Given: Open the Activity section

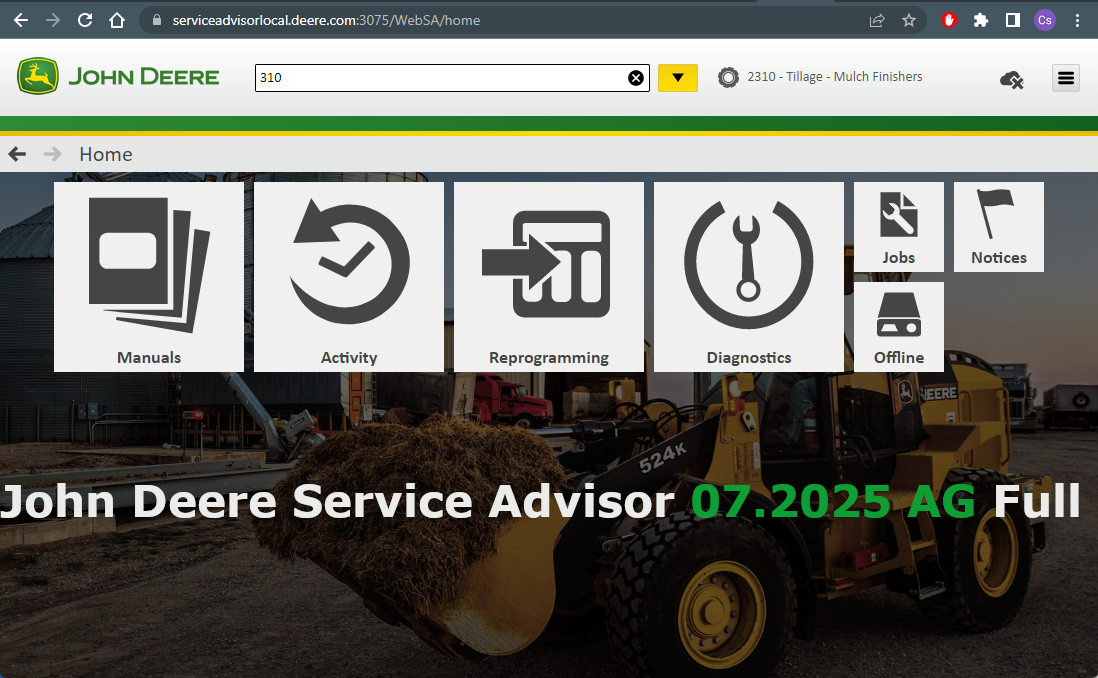Looking at the screenshot, I should coord(348,276).
